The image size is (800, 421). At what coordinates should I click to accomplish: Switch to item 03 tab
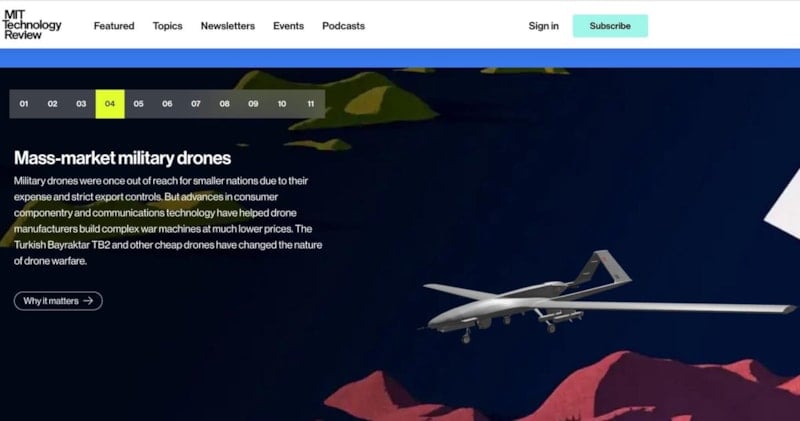81,104
